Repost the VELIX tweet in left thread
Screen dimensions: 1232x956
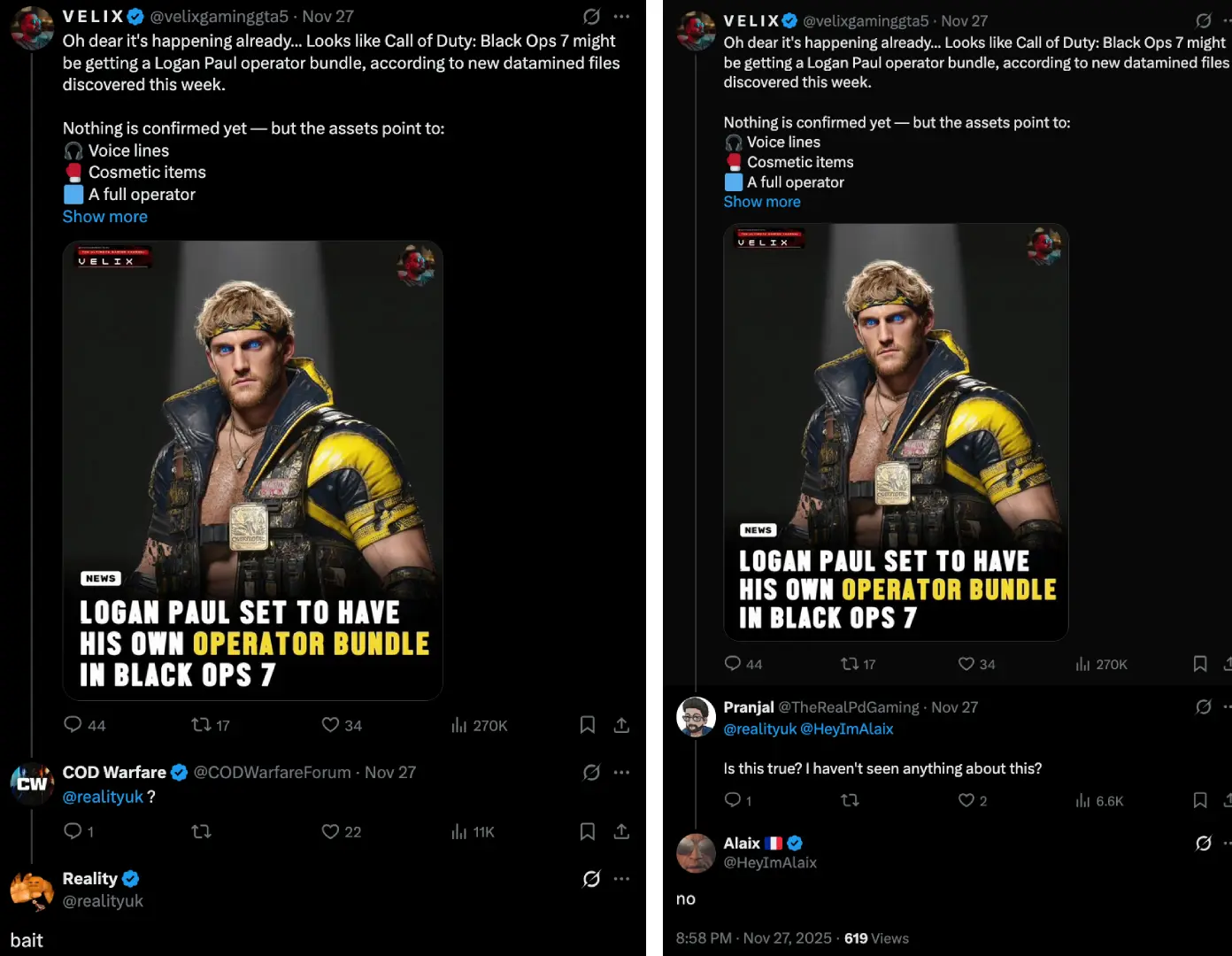(202, 725)
